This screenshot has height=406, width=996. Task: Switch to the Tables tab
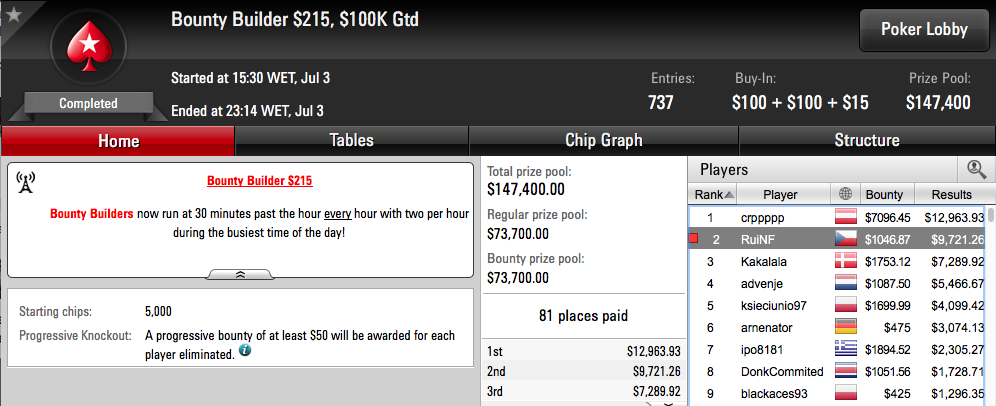pyautogui.click(x=351, y=140)
